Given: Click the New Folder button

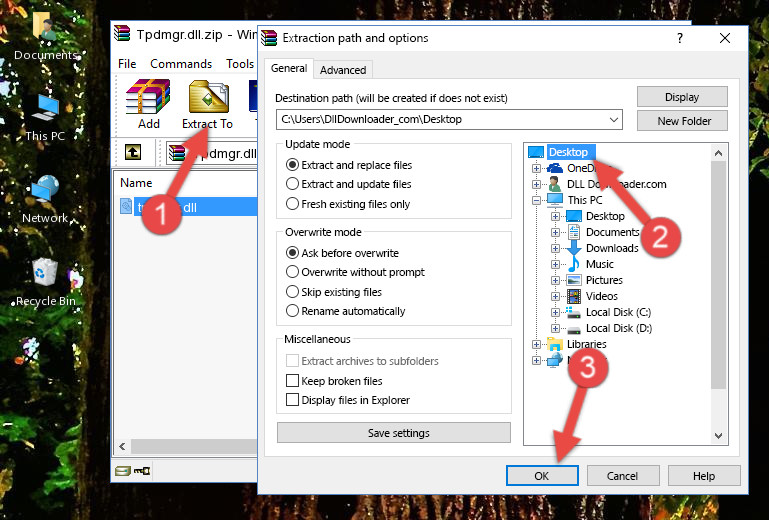Looking at the screenshot, I should pyautogui.click(x=682, y=121).
